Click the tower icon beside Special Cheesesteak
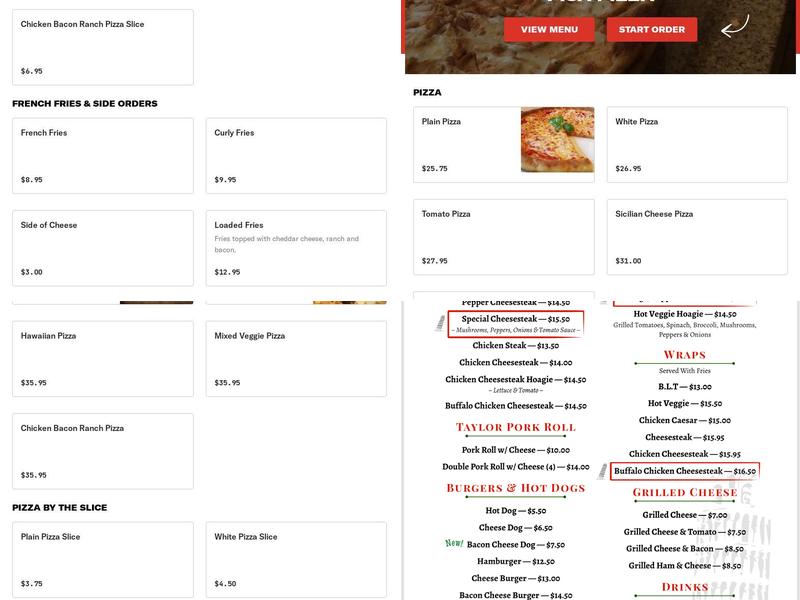 click(440, 323)
